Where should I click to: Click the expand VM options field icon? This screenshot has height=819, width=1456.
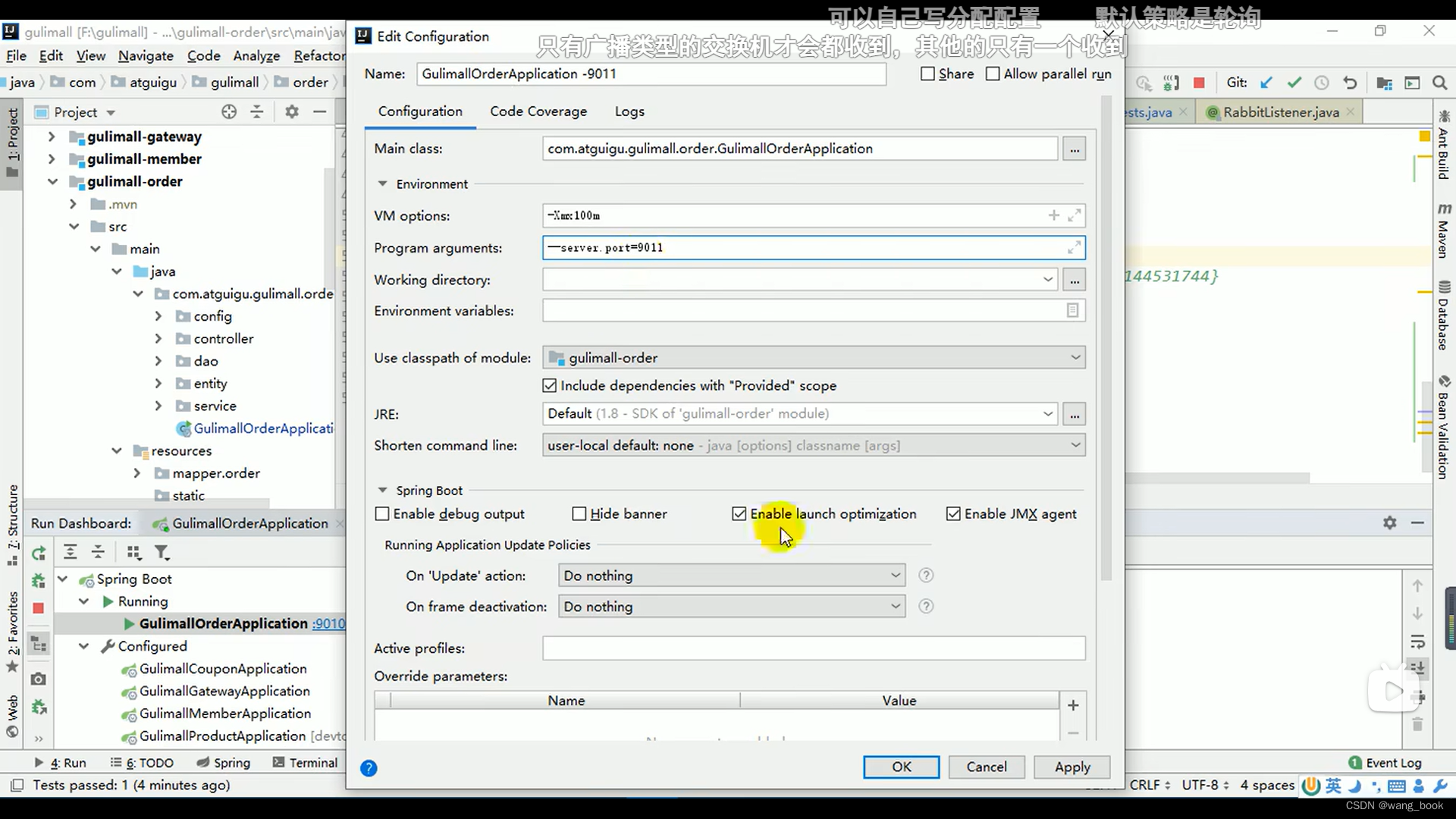pyautogui.click(x=1075, y=215)
